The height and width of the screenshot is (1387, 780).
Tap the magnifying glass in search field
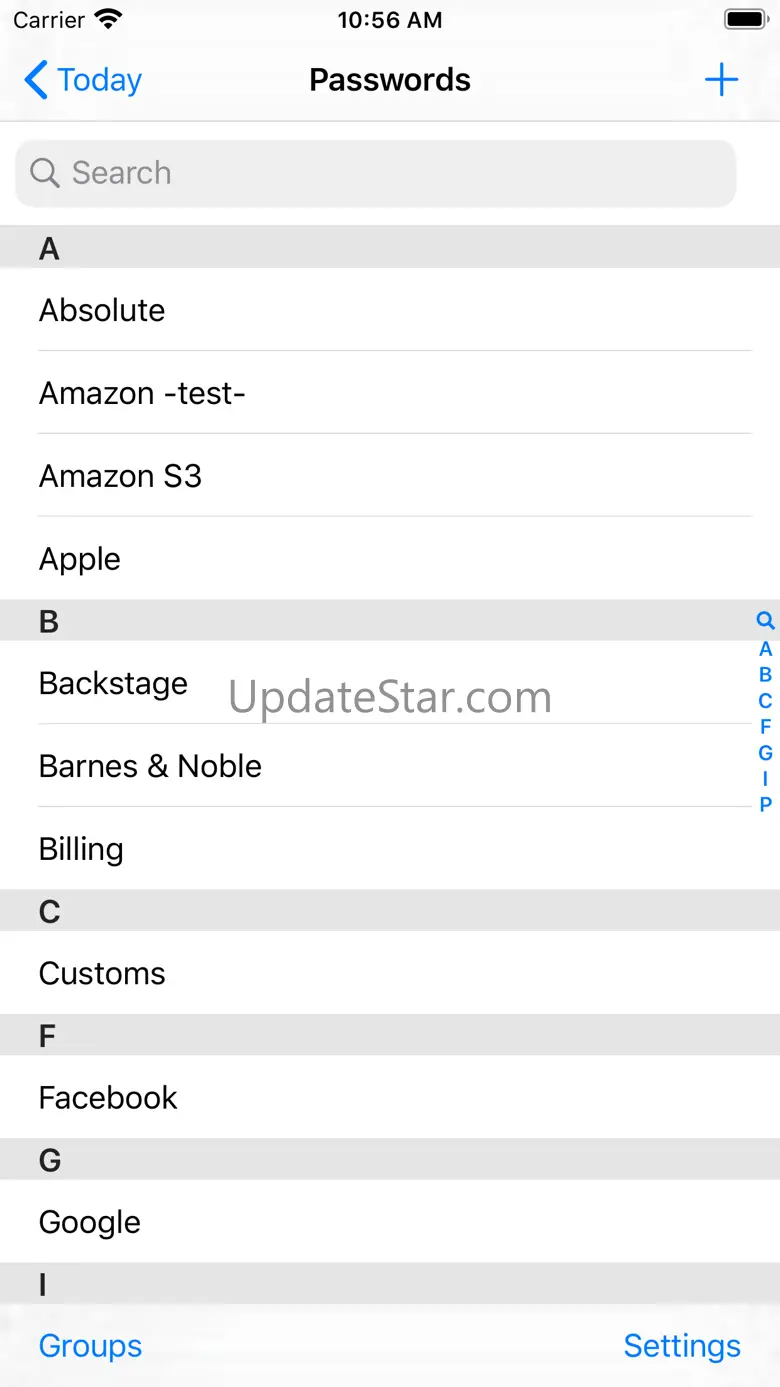[45, 173]
